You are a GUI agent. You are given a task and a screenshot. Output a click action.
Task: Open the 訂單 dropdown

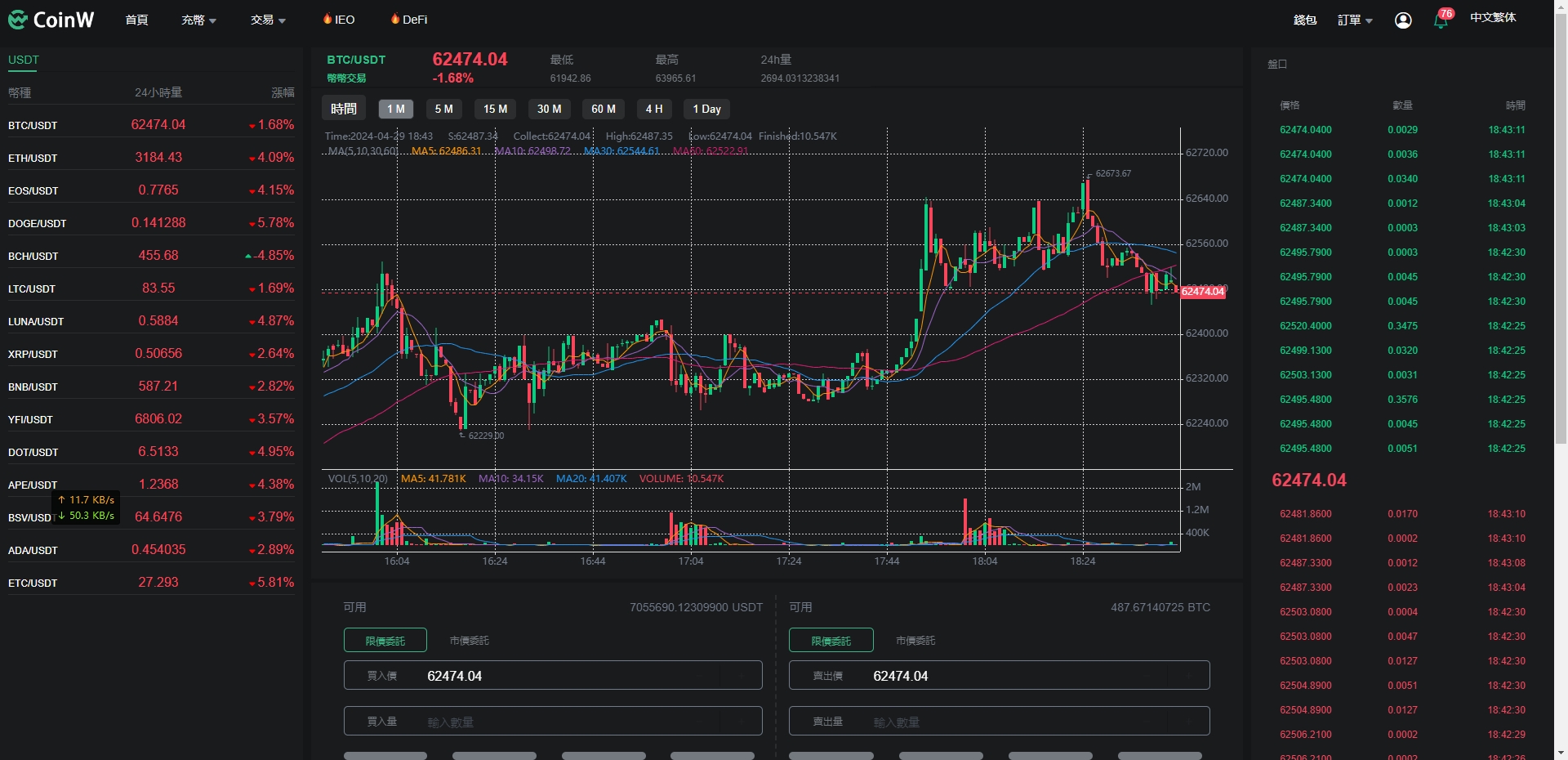click(1353, 19)
